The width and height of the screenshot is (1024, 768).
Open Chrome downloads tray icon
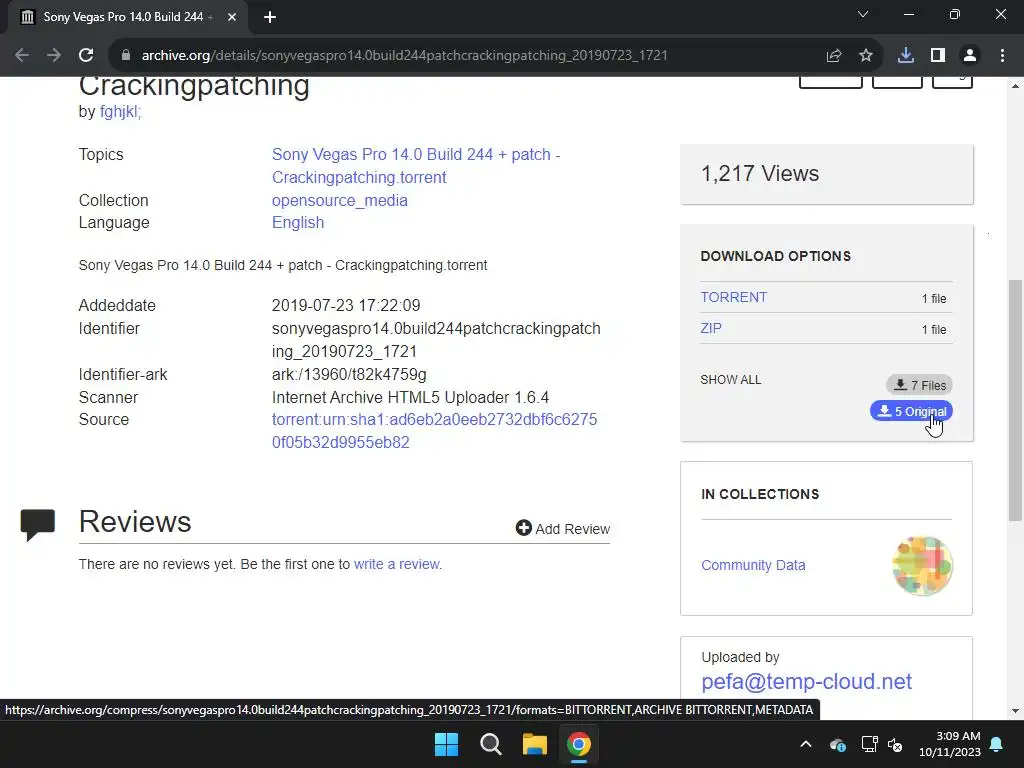906,56
